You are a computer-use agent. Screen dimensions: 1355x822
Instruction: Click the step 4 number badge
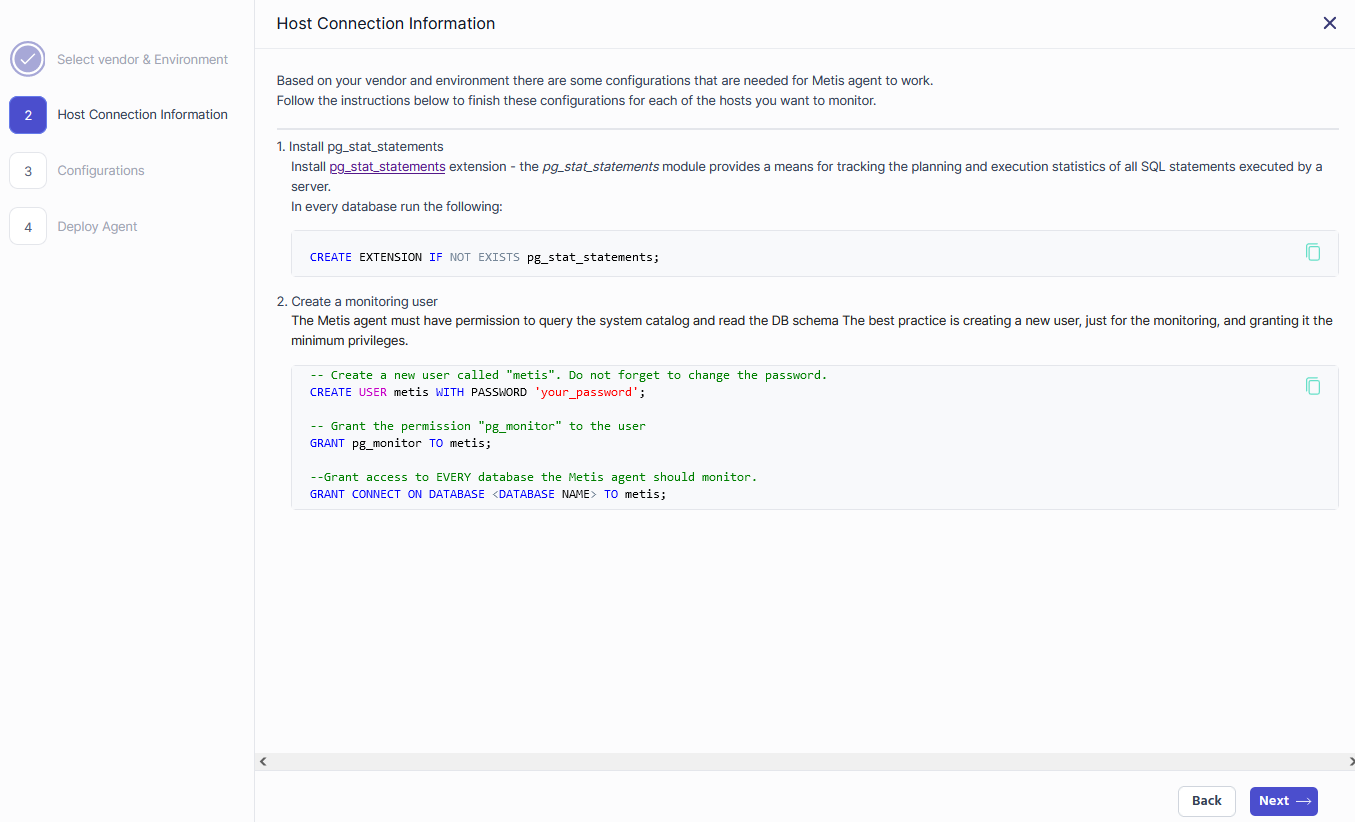[28, 227]
